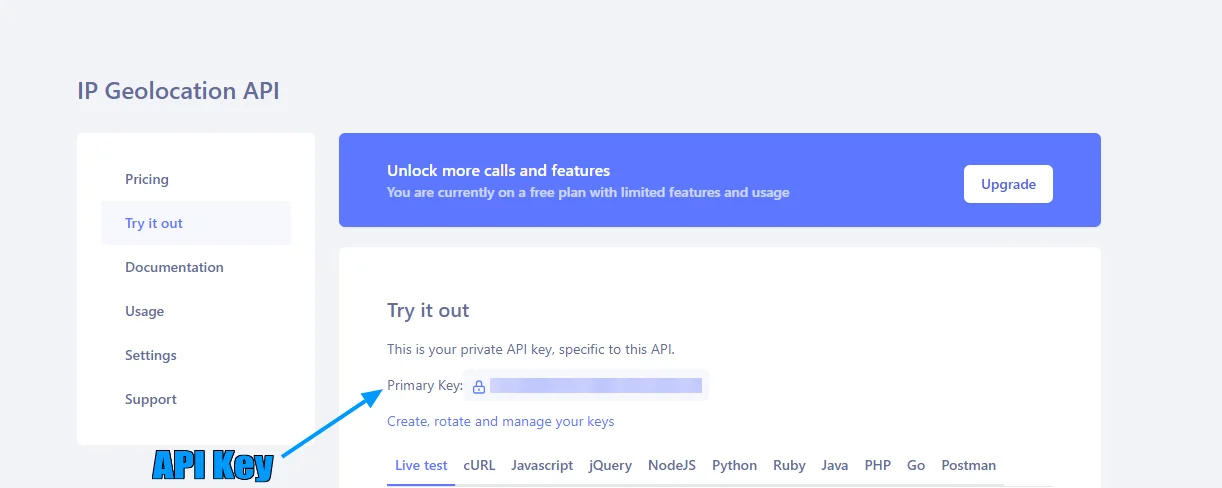Show the NodeJS example tab
Image resolution: width=1222 pixels, height=488 pixels.
pyautogui.click(x=672, y=465)
